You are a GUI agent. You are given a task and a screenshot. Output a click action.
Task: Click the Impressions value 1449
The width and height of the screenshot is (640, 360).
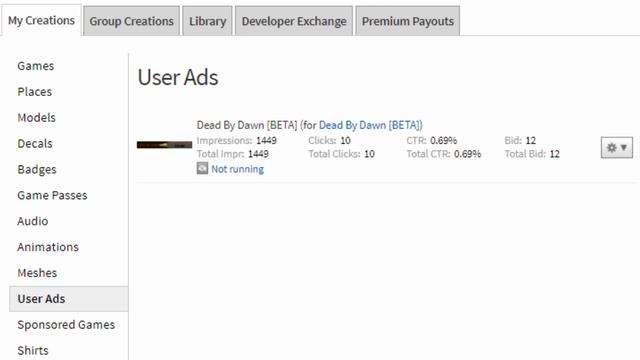click(x=267, y=140)
